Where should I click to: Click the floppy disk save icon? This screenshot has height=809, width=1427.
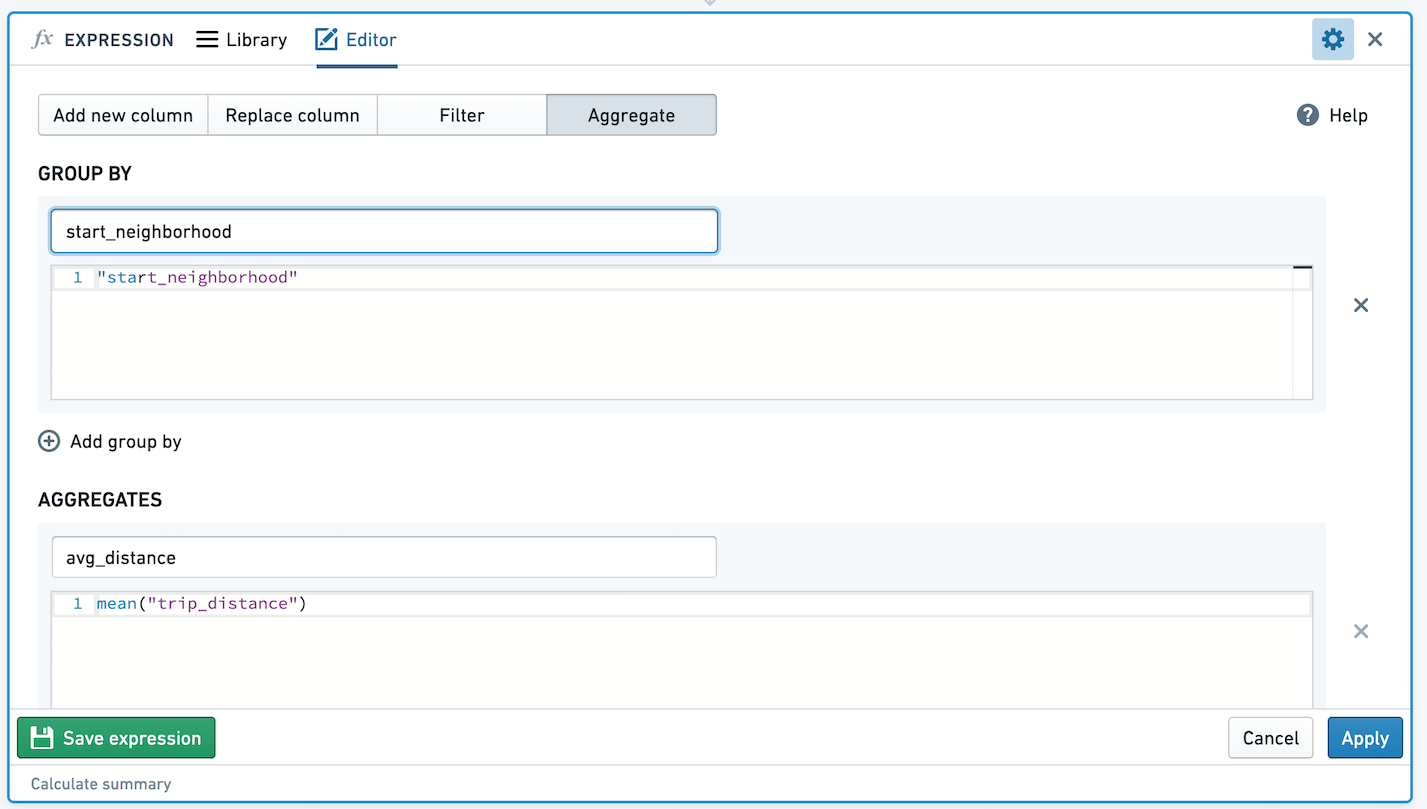click(x=42, y=738)
